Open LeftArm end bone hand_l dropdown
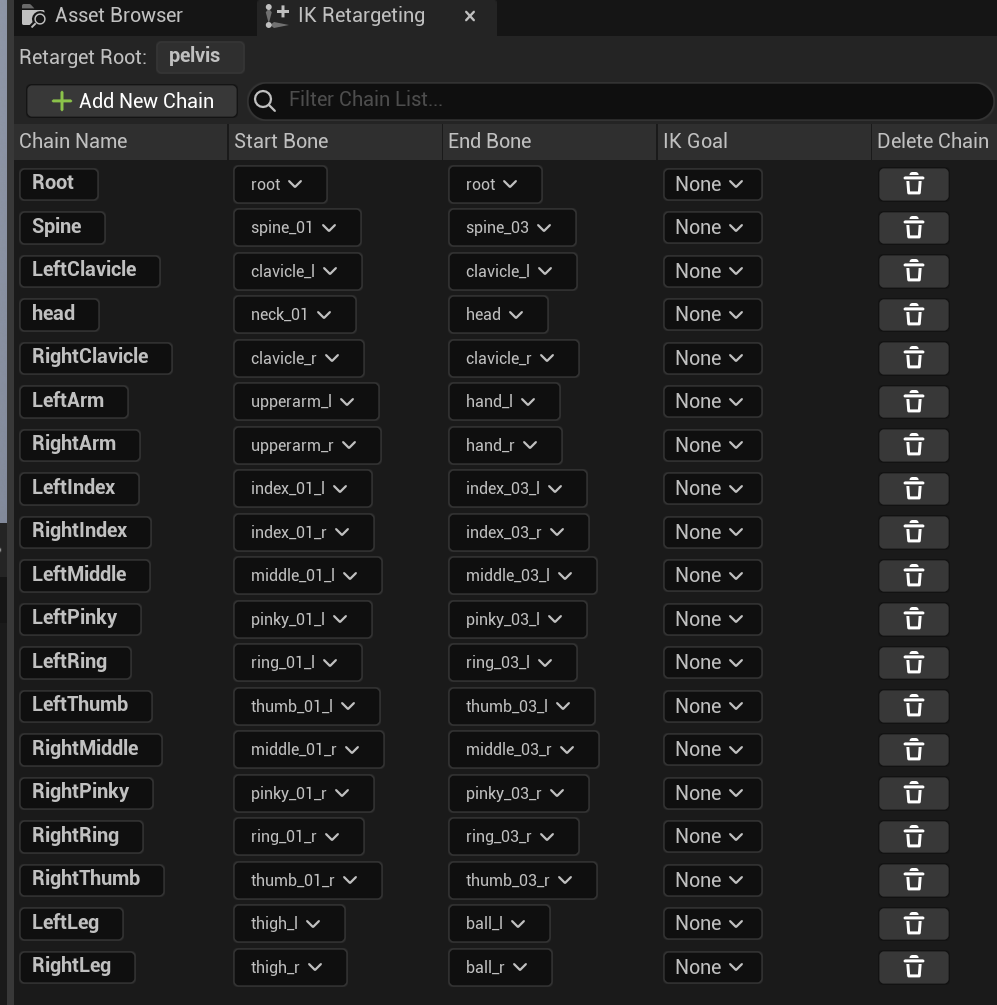997x1005 pixels. [x=504, y=402]
